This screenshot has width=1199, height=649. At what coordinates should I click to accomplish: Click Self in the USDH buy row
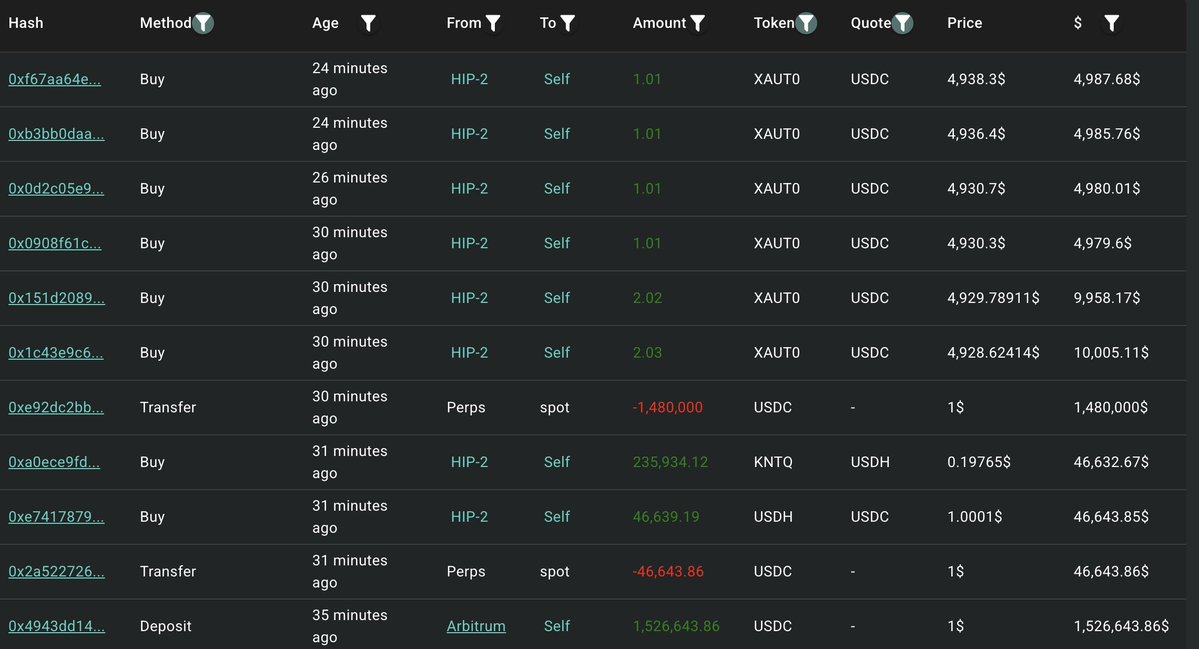click(557, 517)
